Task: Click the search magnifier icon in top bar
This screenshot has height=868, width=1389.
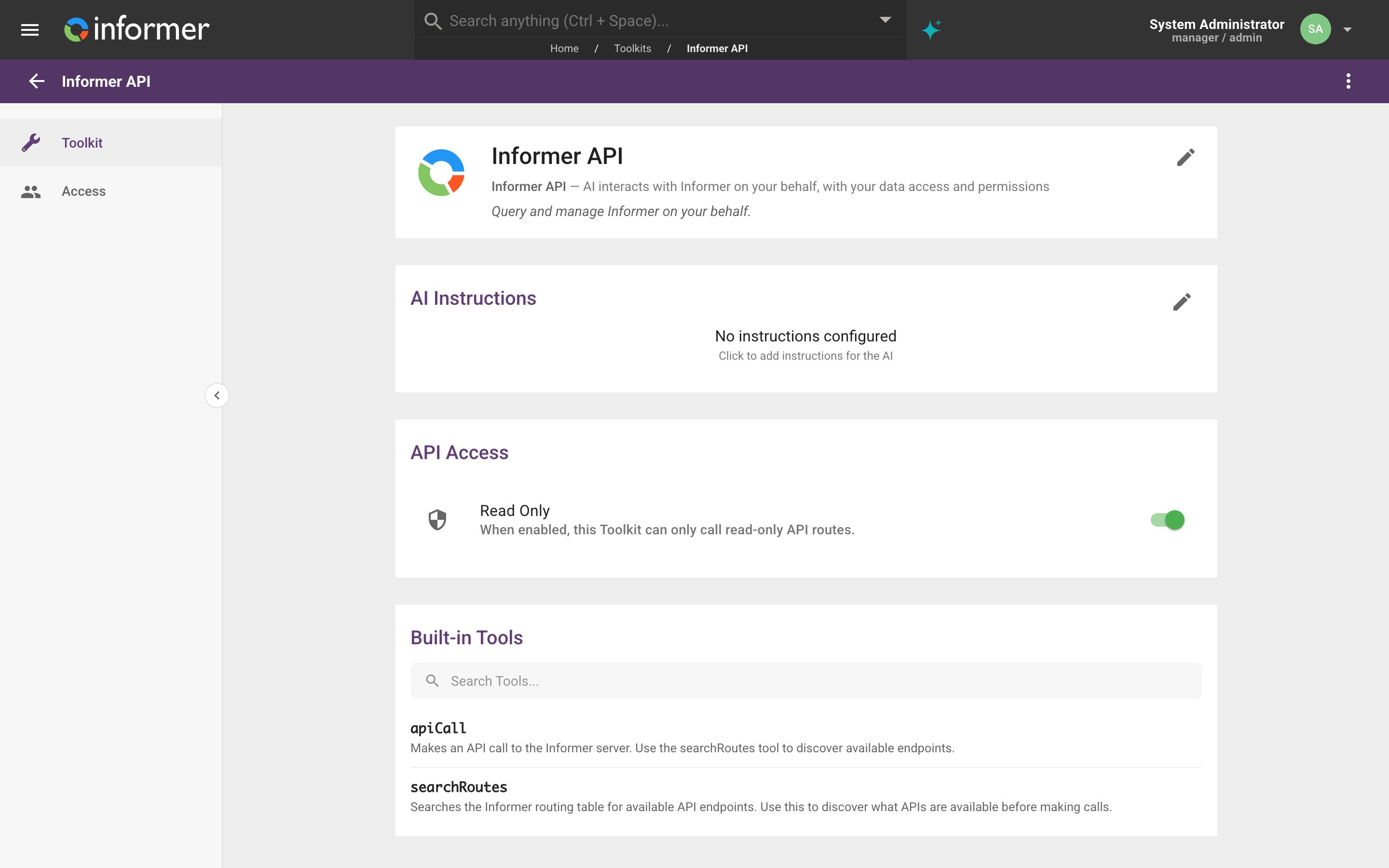Action: pyautogui.click(x=433, y=21)
